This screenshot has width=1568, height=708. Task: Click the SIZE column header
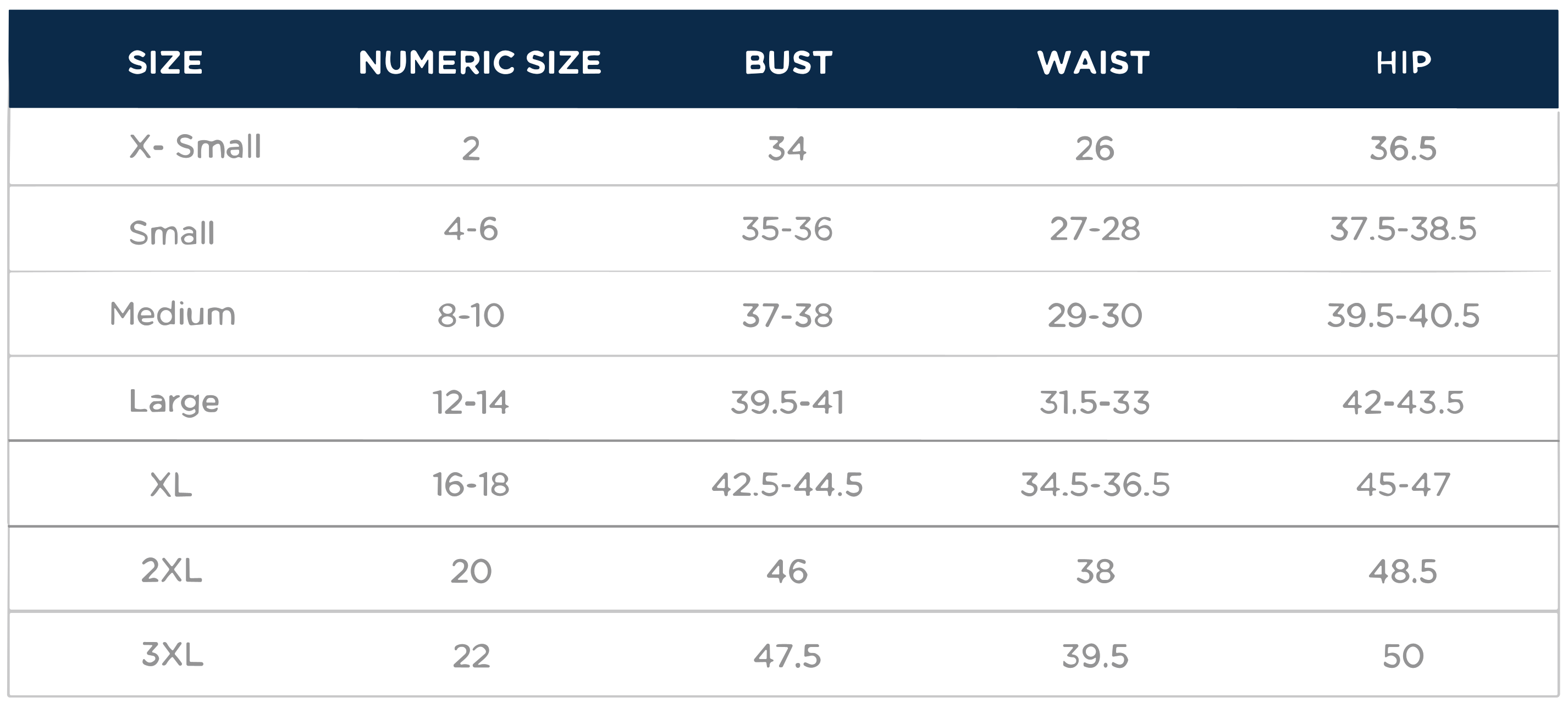tap(165, 63)
